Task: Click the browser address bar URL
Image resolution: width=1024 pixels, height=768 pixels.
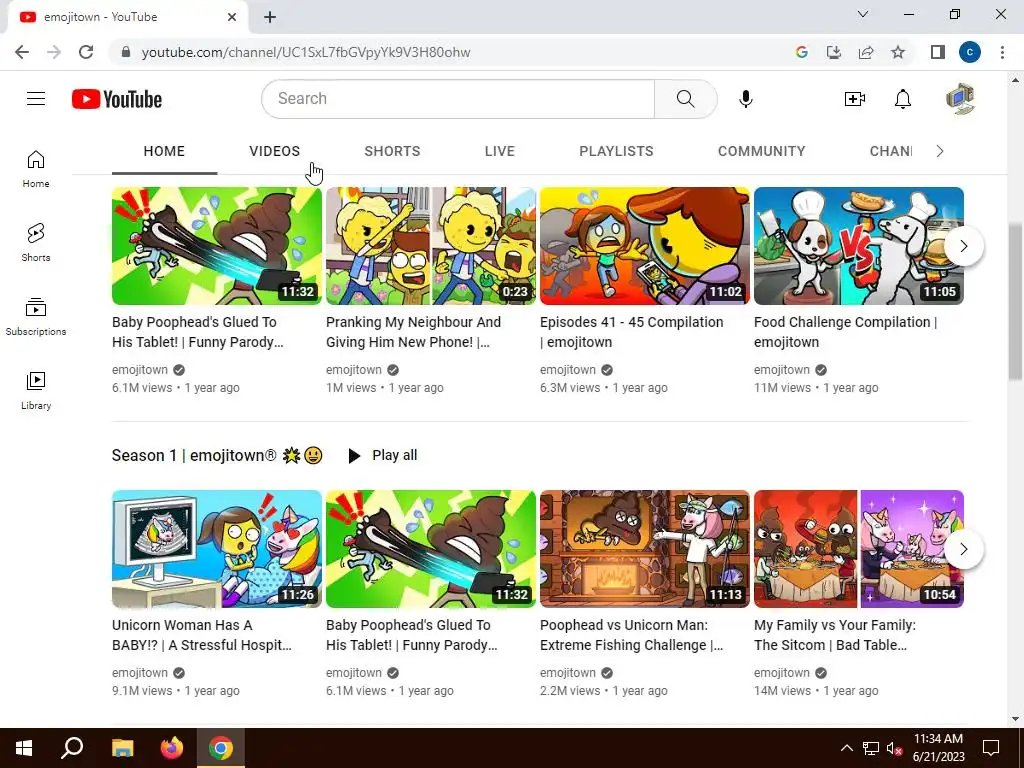Action: tap(306, 52)
